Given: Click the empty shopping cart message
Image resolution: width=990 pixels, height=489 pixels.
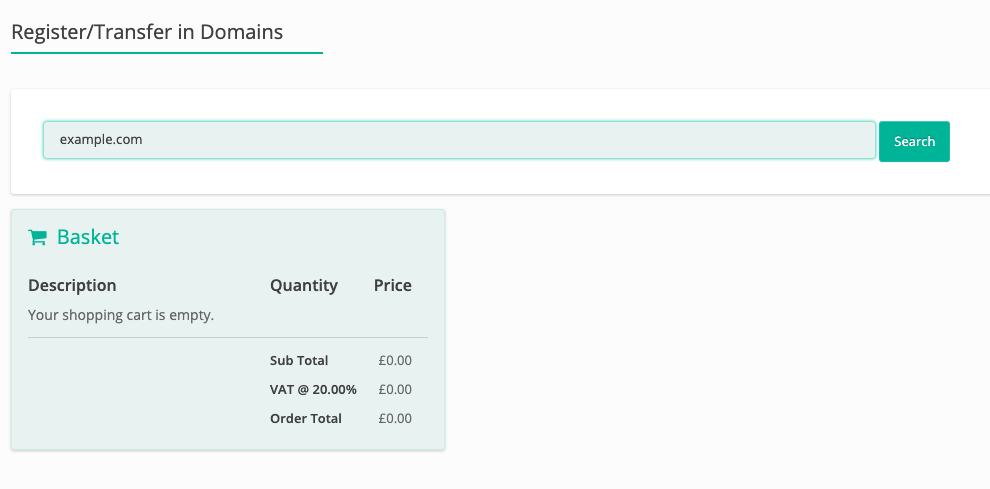Looking at the screenshot, I should (x=121, y=315).
